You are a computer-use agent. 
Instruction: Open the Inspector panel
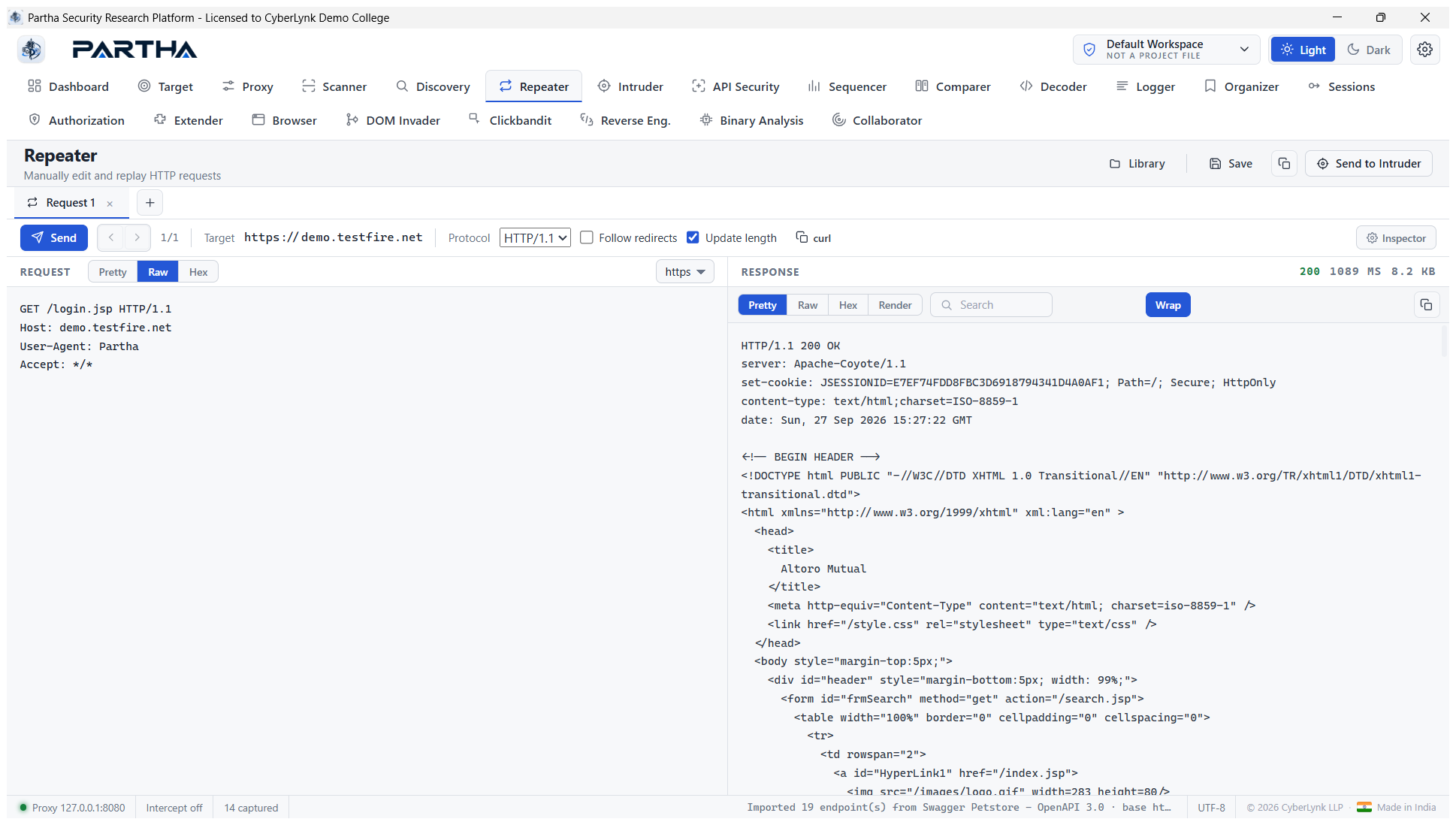click(x=1396, y=237)
